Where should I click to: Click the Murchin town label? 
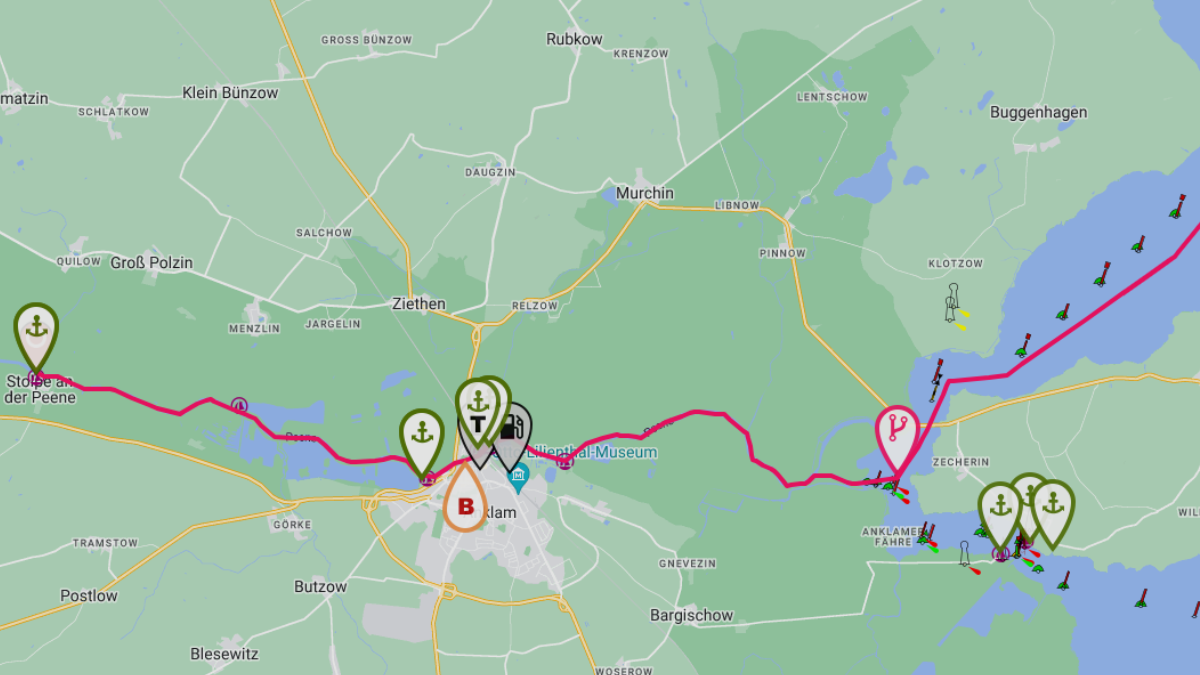[645, 193]
